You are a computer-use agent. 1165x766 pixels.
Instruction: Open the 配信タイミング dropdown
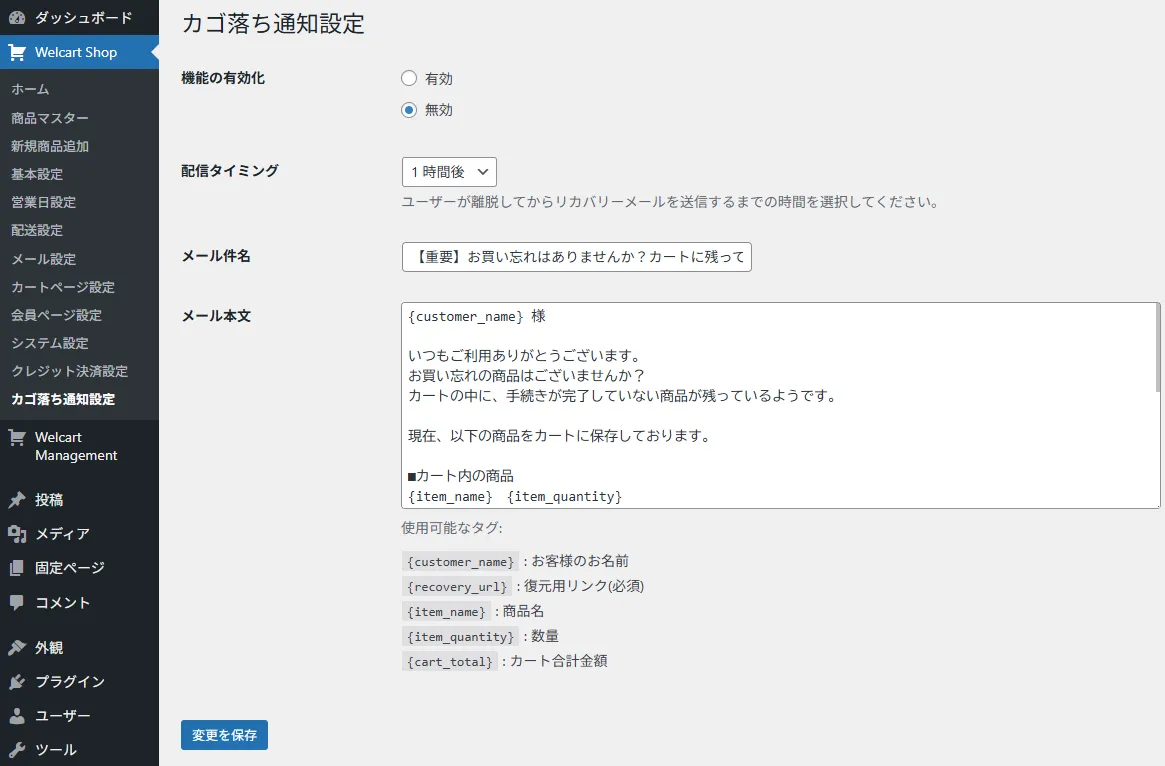click(449, 172)
